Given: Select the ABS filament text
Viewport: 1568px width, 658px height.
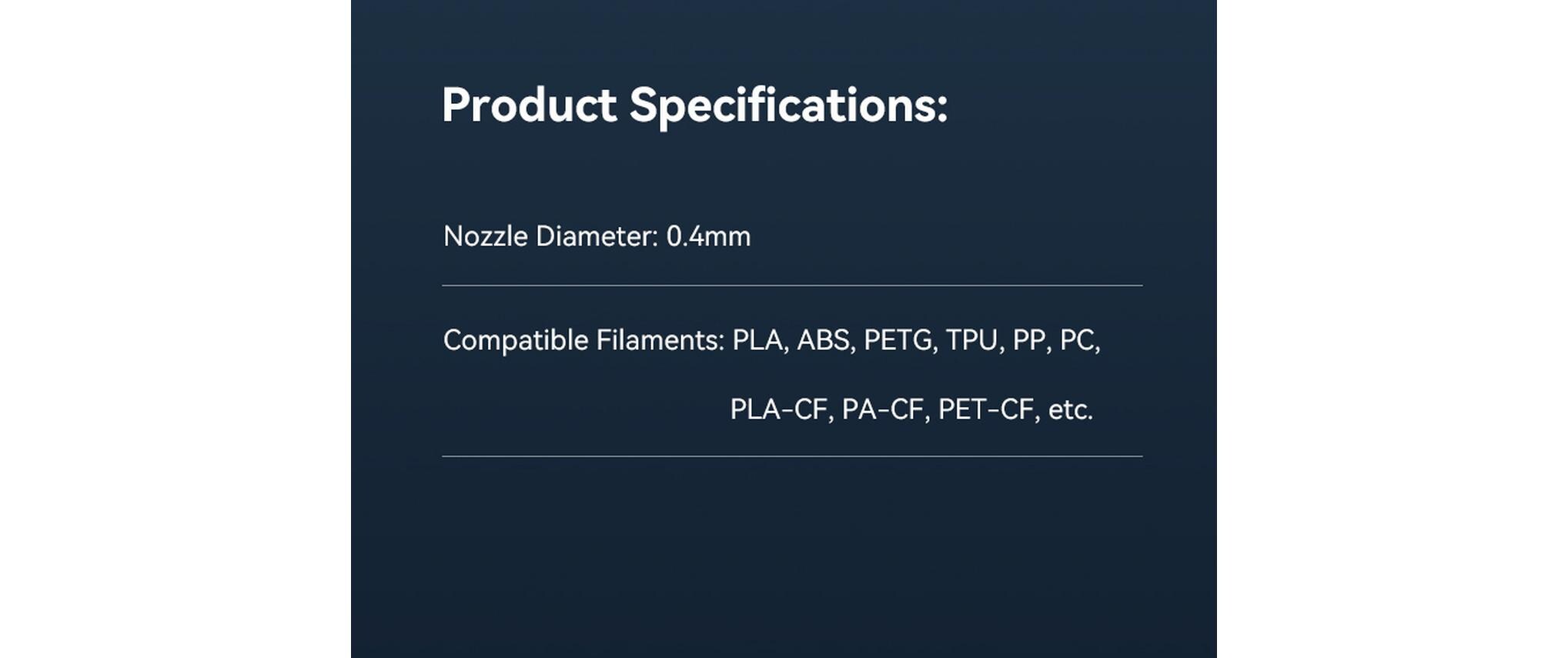Looking at the screenshot, I should (824, 340).
